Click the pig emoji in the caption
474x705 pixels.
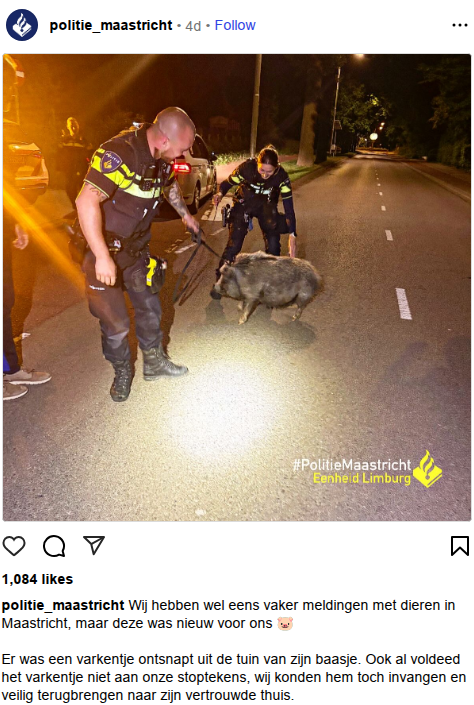pos(285,624)
